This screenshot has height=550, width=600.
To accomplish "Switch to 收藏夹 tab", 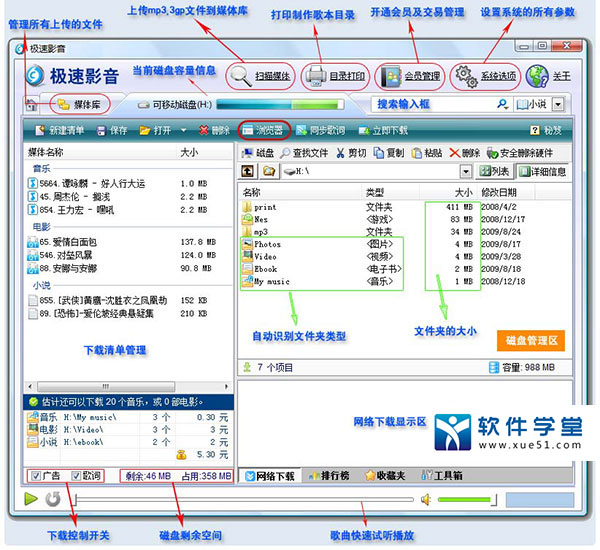I will 385,476.
